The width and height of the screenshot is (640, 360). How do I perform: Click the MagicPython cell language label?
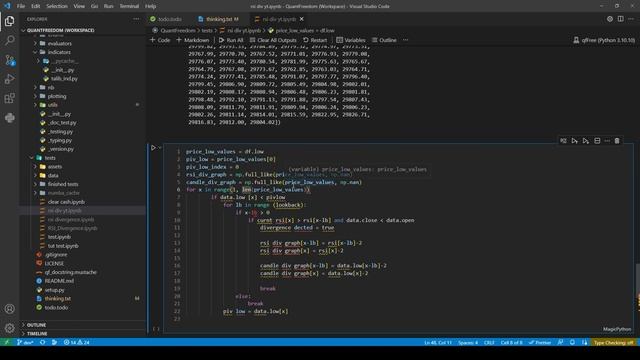click(617, 329)
